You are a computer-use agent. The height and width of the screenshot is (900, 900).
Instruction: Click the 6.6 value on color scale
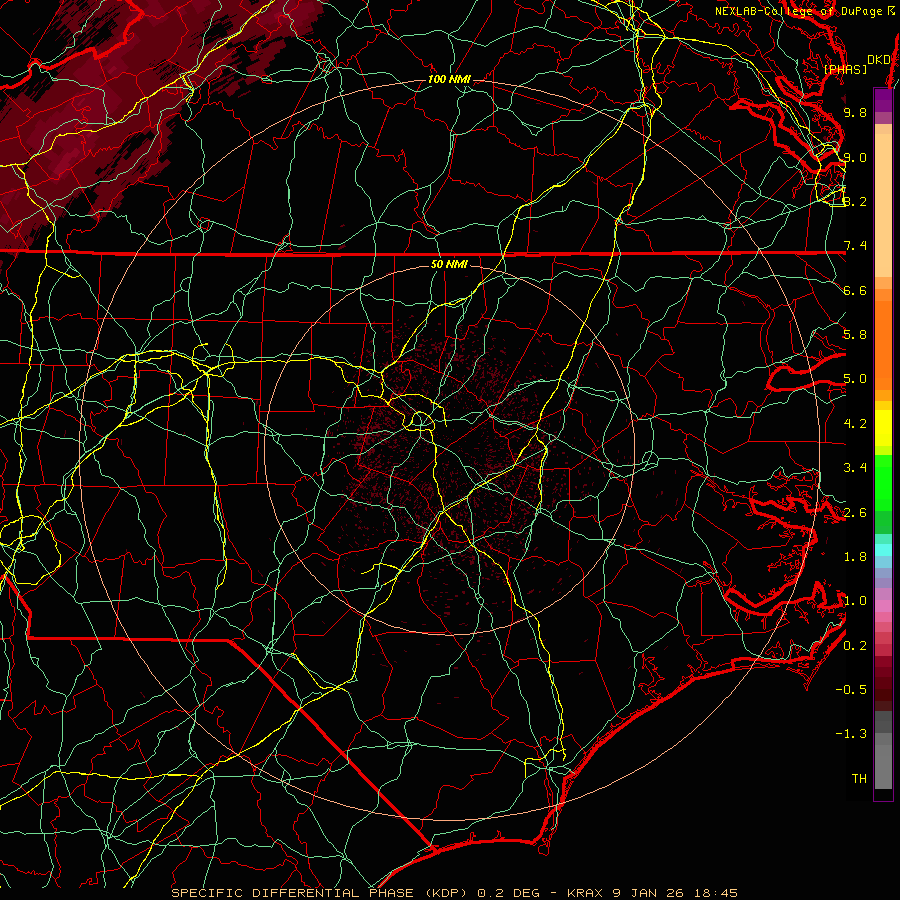(x=855, y=290)
